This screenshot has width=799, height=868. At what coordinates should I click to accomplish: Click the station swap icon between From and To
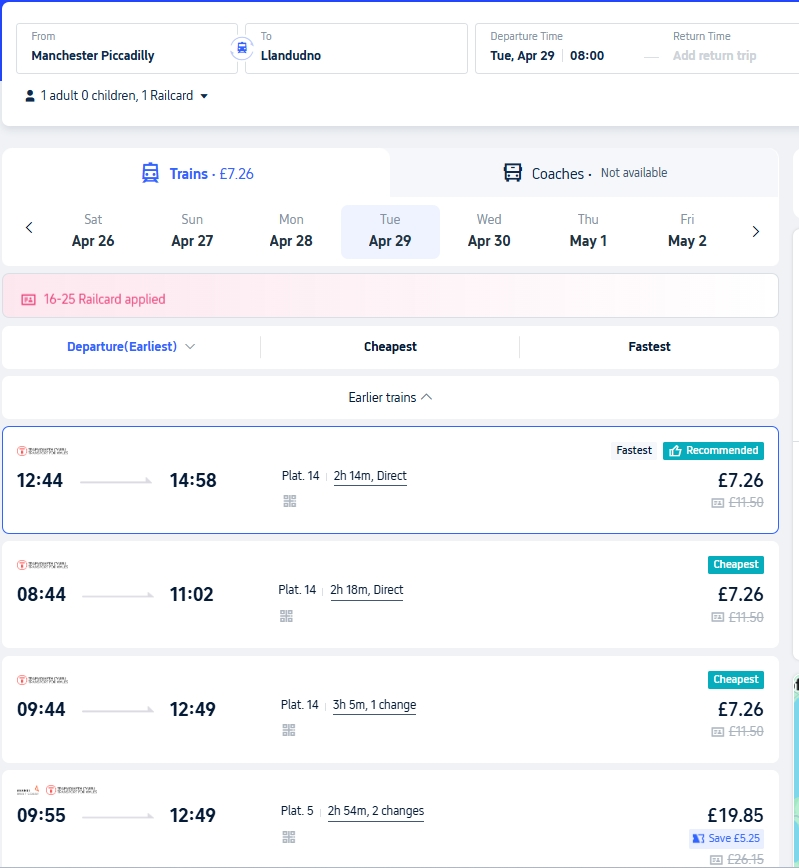tap(241, 45)
